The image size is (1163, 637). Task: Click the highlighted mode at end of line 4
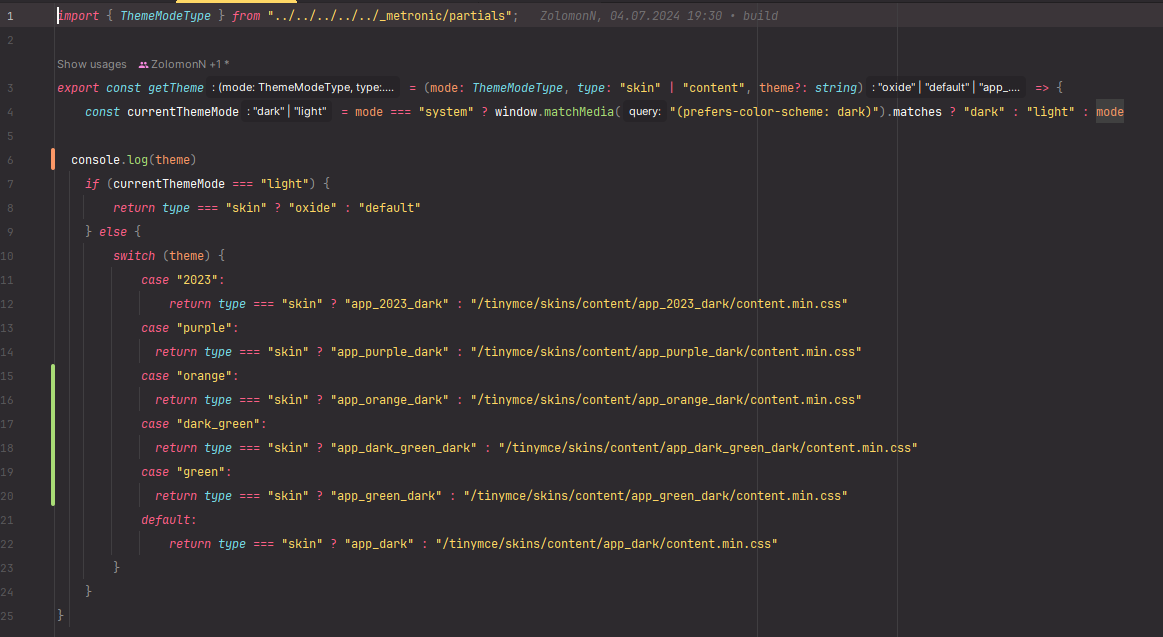click(1109, 112)
